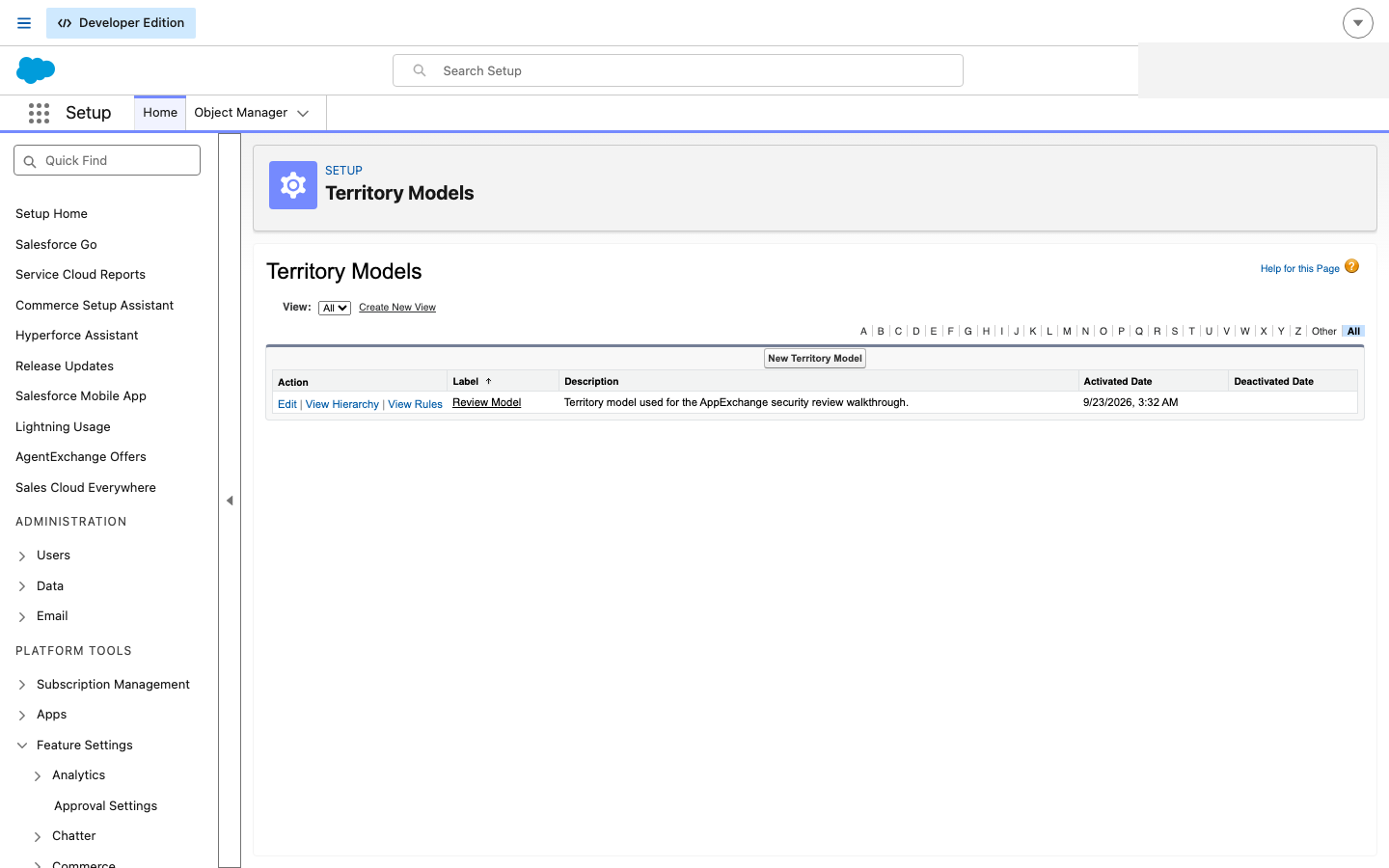Viewport: 1389px width, 868px height.
Task: Click the Salesforce cloud logo
Action: pos(36,70)
